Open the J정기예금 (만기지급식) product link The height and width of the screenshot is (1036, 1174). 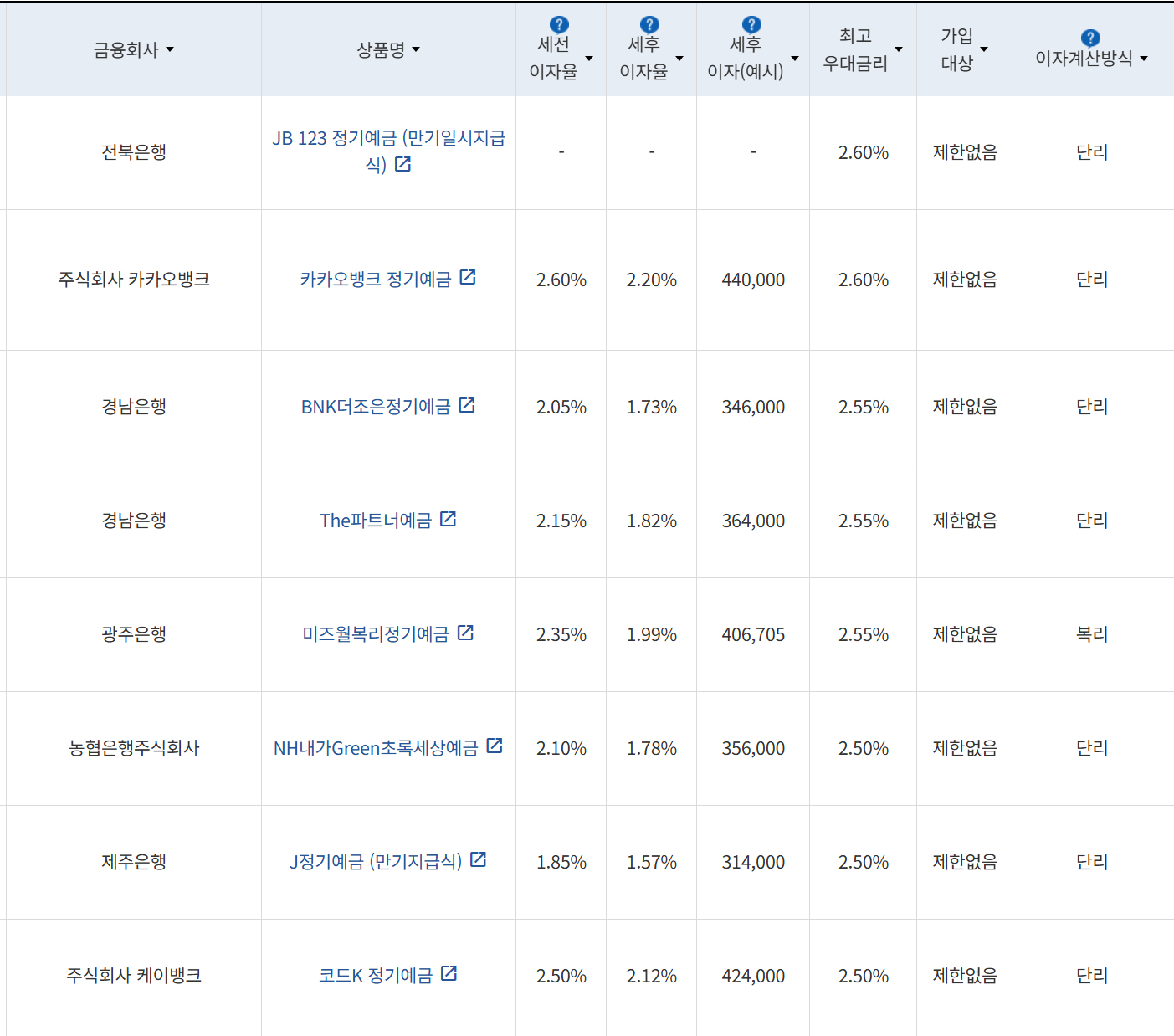point(375,861)
